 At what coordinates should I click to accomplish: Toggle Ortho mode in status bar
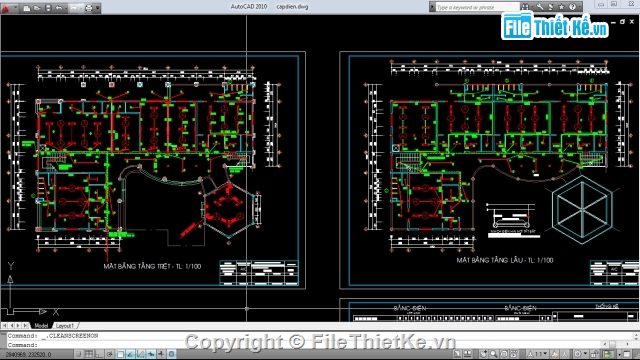(x=99, y=354)
